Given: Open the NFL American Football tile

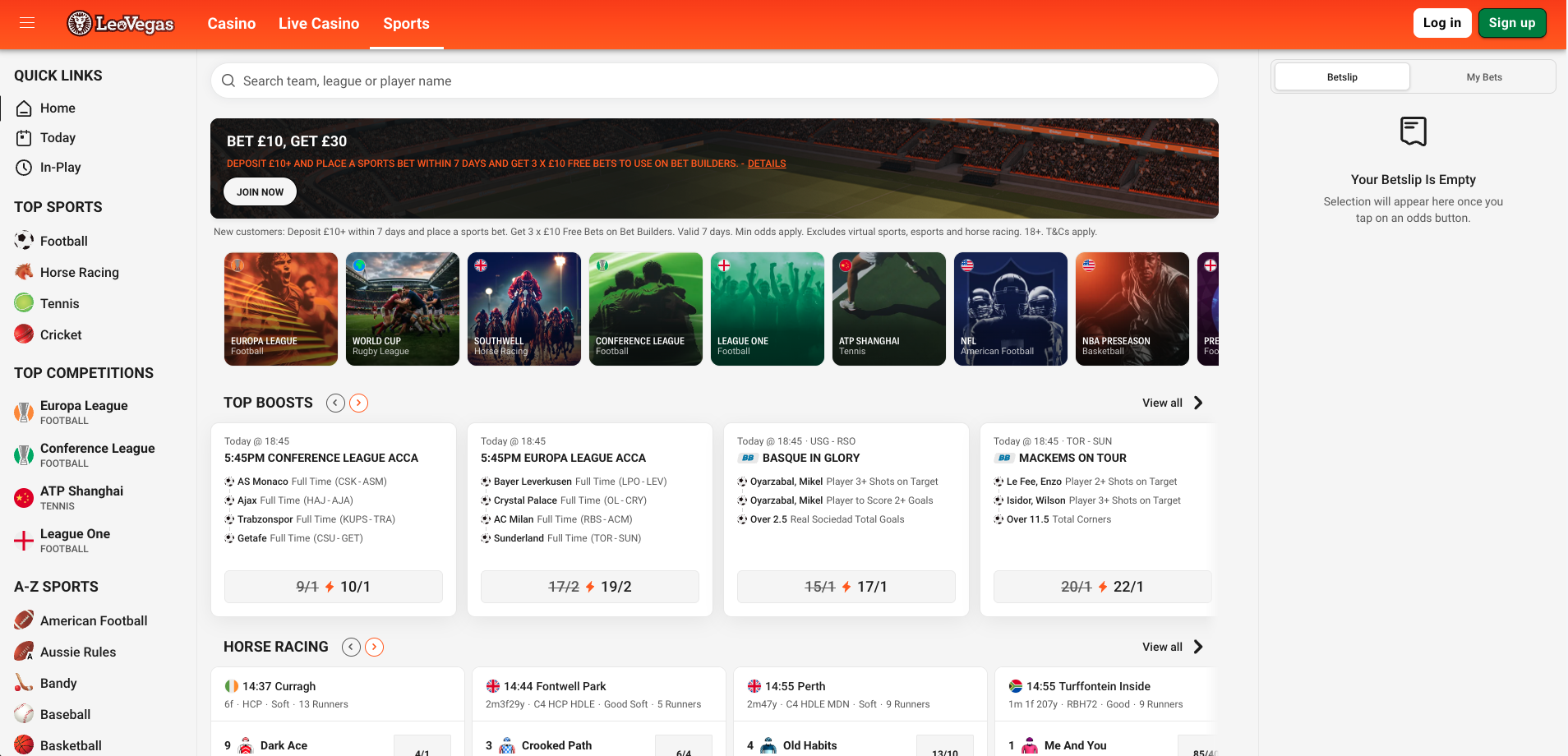Looking at the screenshot, I should coord(1011,309).
